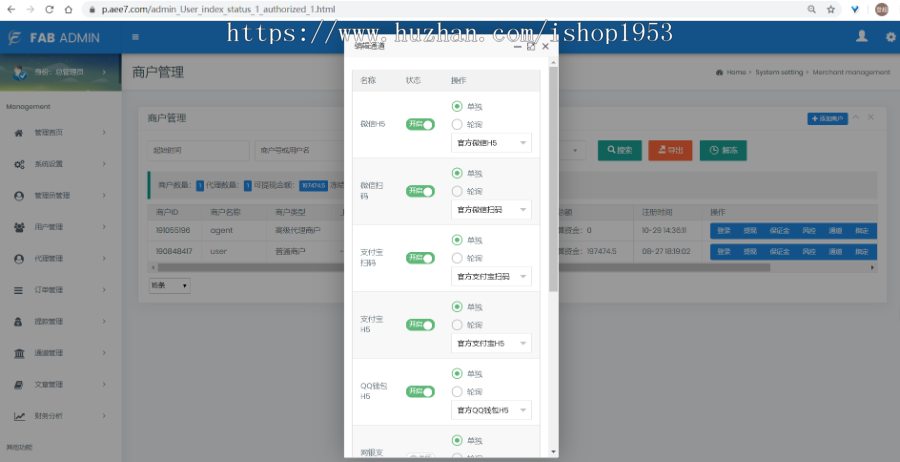Click the money bag icon beside 提款管理
The image size is (900, 462).
pyautogui.click(x=19, y=322)
